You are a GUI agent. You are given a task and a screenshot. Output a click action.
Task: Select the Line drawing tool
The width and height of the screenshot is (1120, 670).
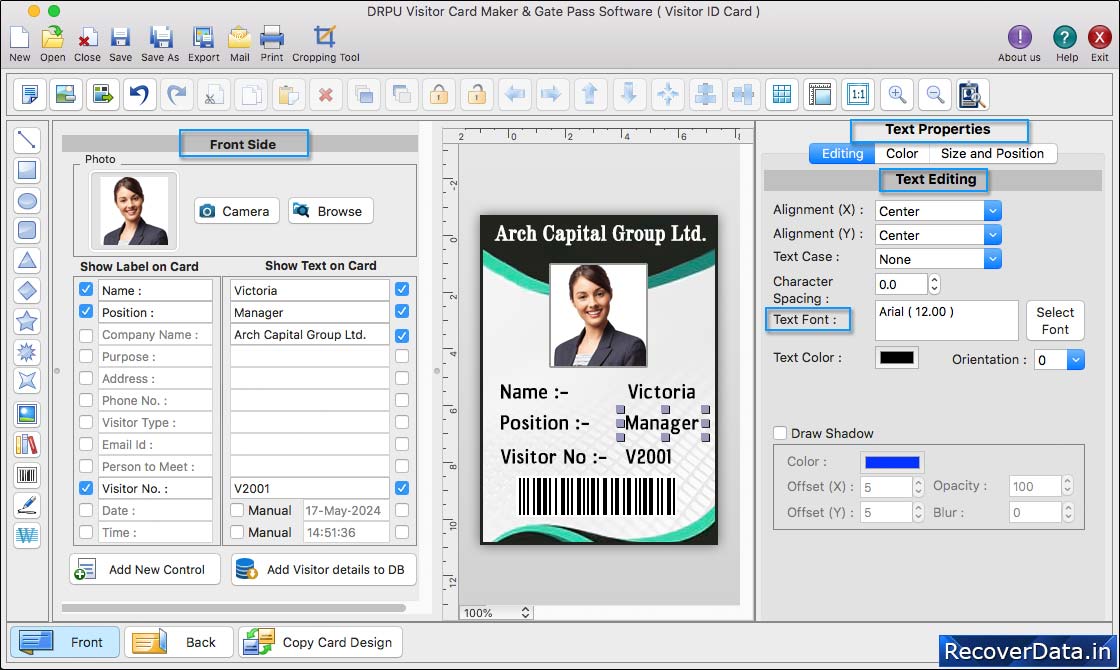(x=27, y=140)
